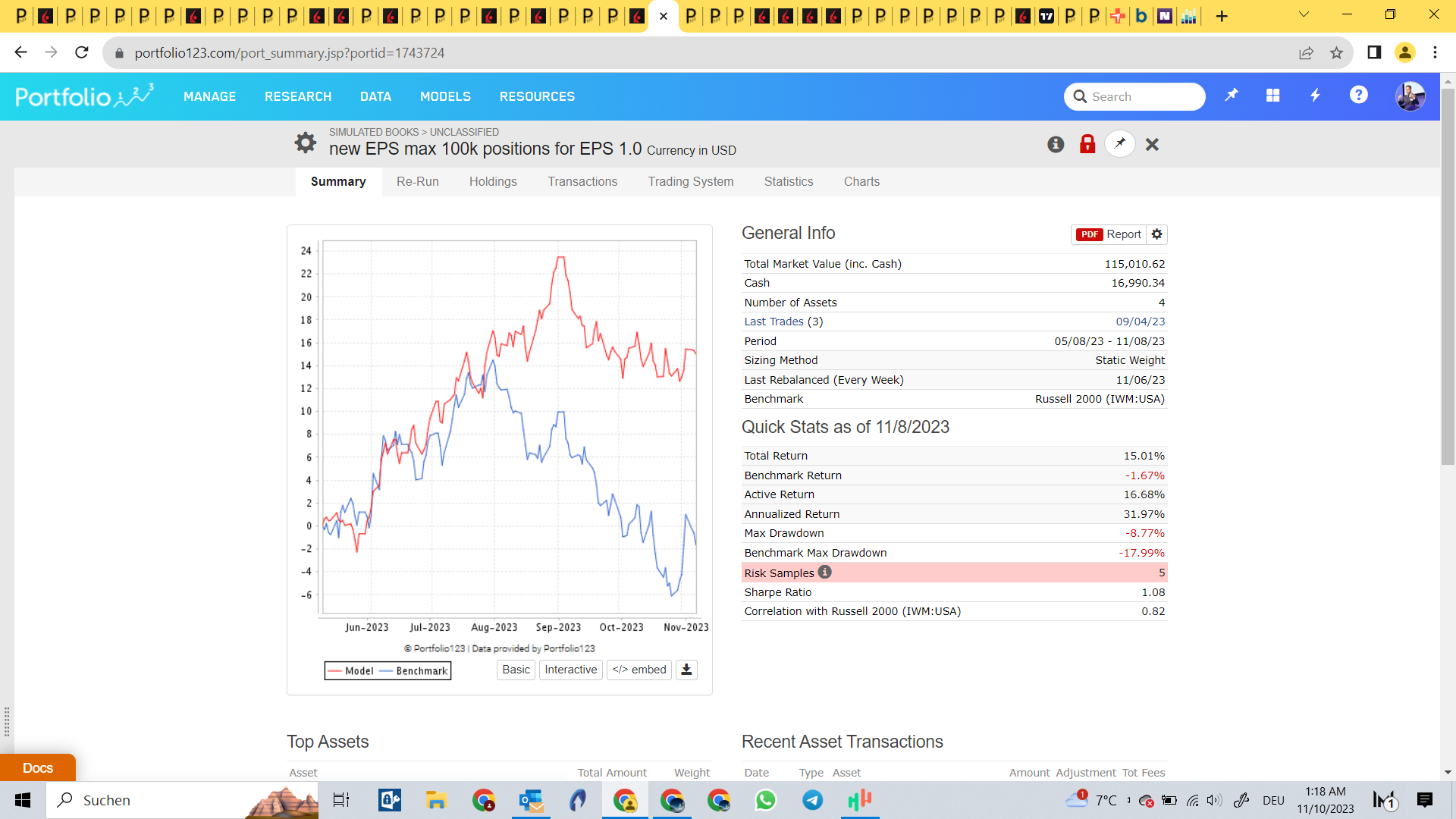Click Risk Samples info icon
This screenshot has height=819, width=1456.
825,573
